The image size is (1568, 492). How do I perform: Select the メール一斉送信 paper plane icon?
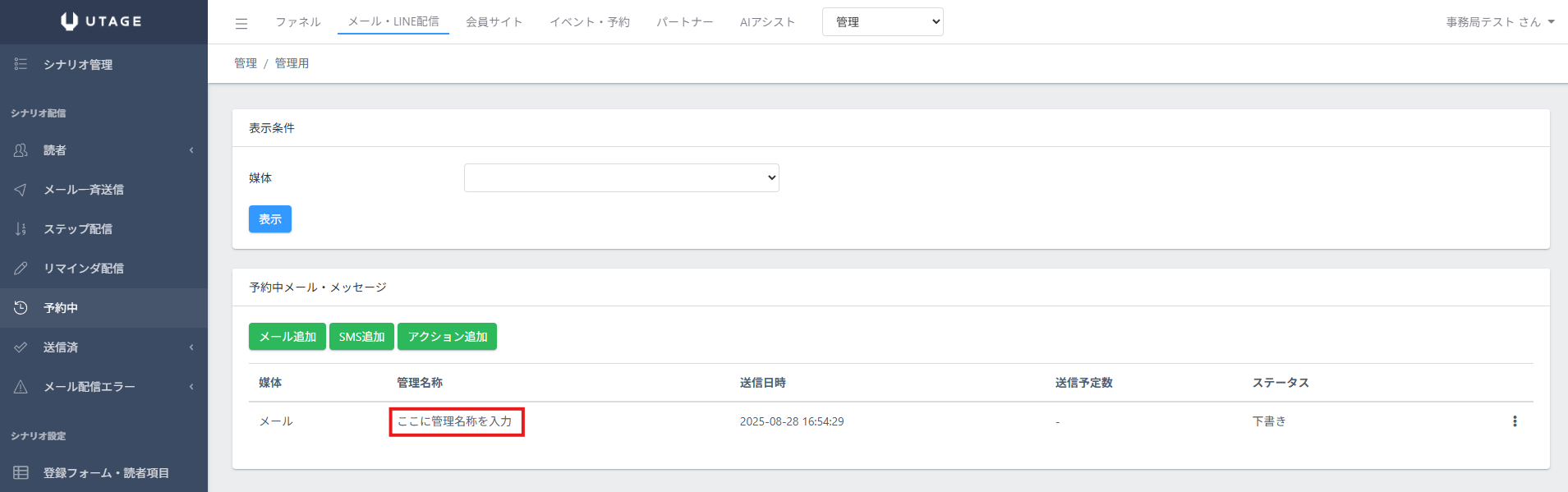coord(21,190)
